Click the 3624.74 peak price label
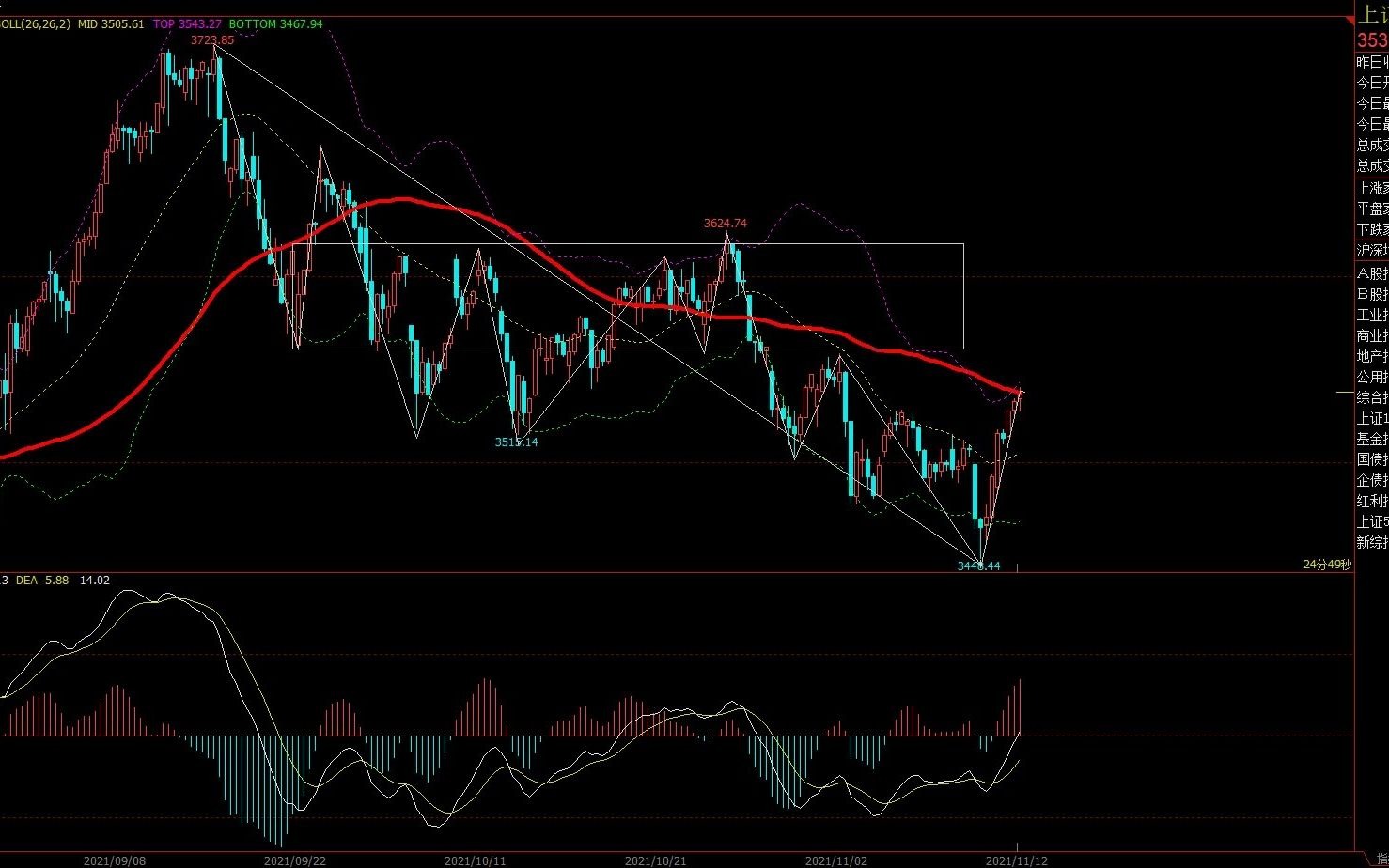 [726, 224]
